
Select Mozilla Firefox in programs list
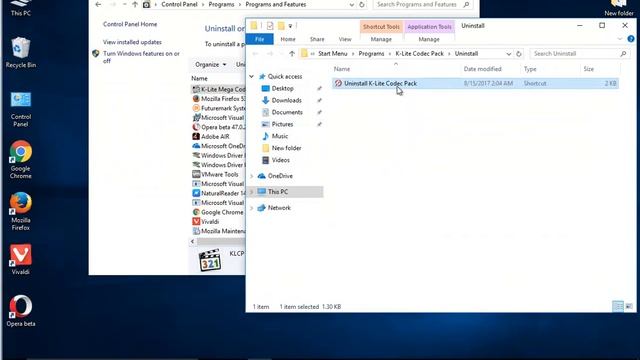coord(218,99)
